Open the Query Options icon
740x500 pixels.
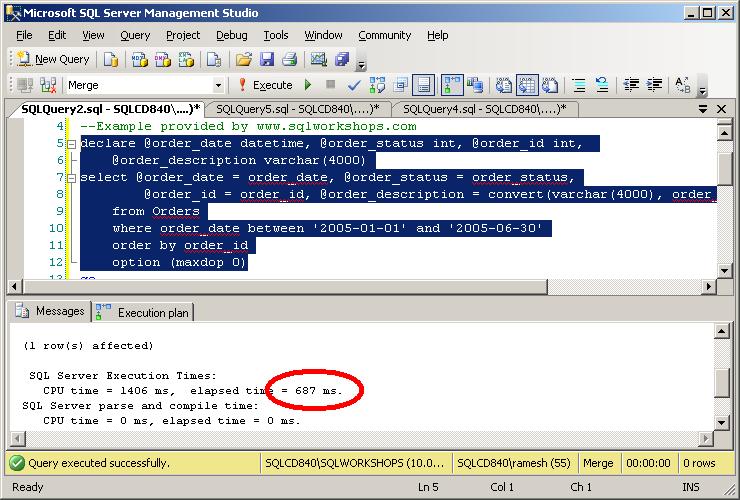point(401,85)
